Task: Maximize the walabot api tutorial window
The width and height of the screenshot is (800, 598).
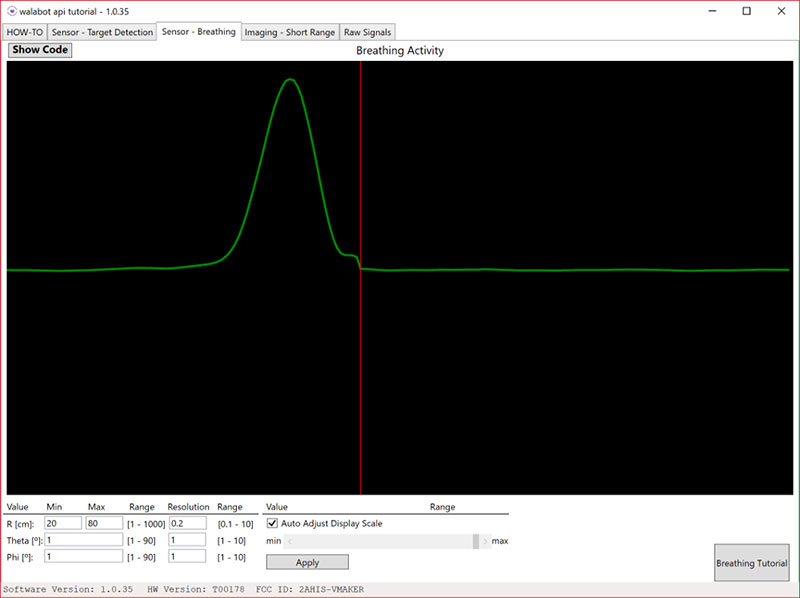Action: pos(746,11)
